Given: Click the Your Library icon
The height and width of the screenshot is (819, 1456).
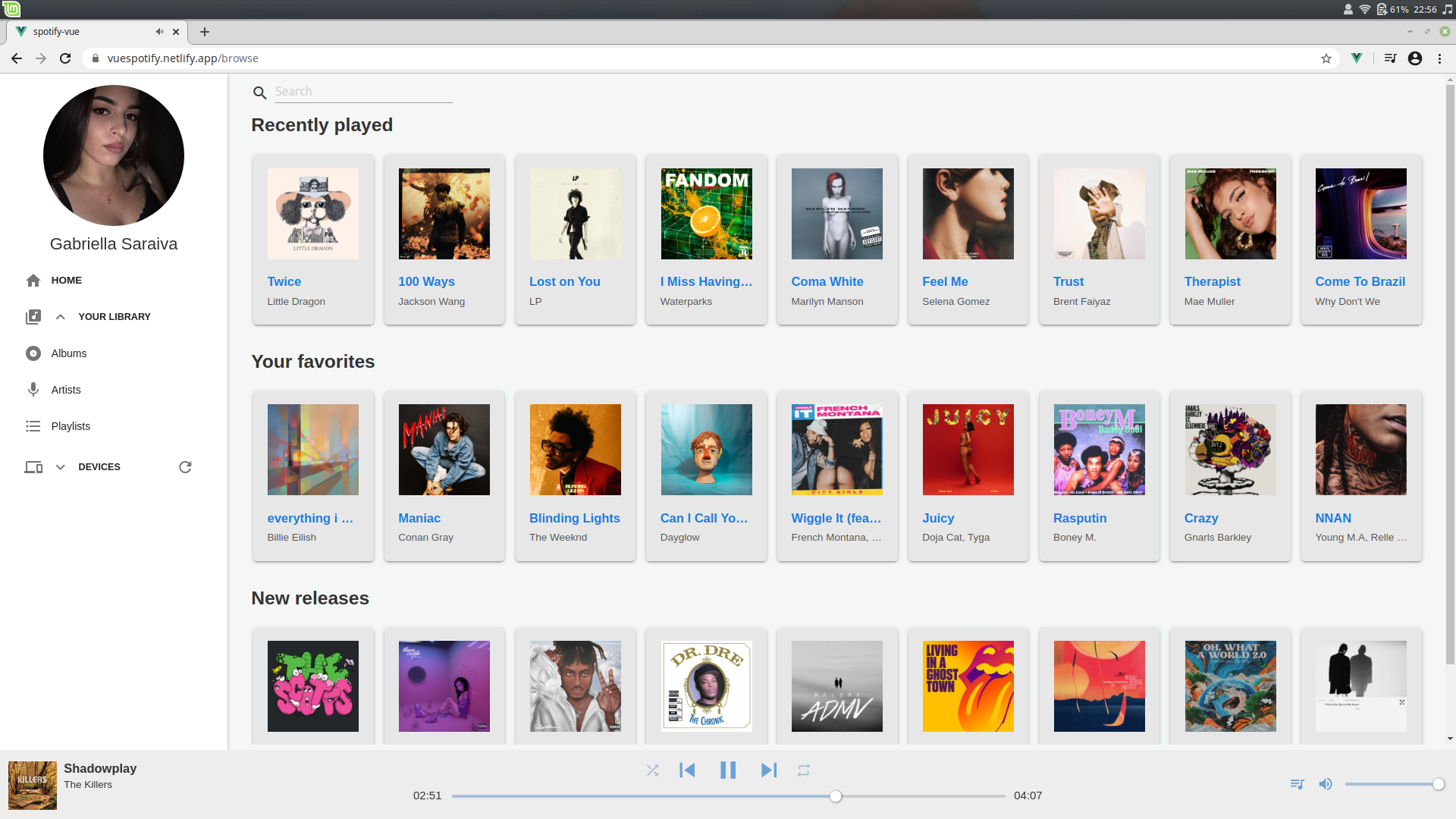Looking at the screenshot, I should pos(33,317).
